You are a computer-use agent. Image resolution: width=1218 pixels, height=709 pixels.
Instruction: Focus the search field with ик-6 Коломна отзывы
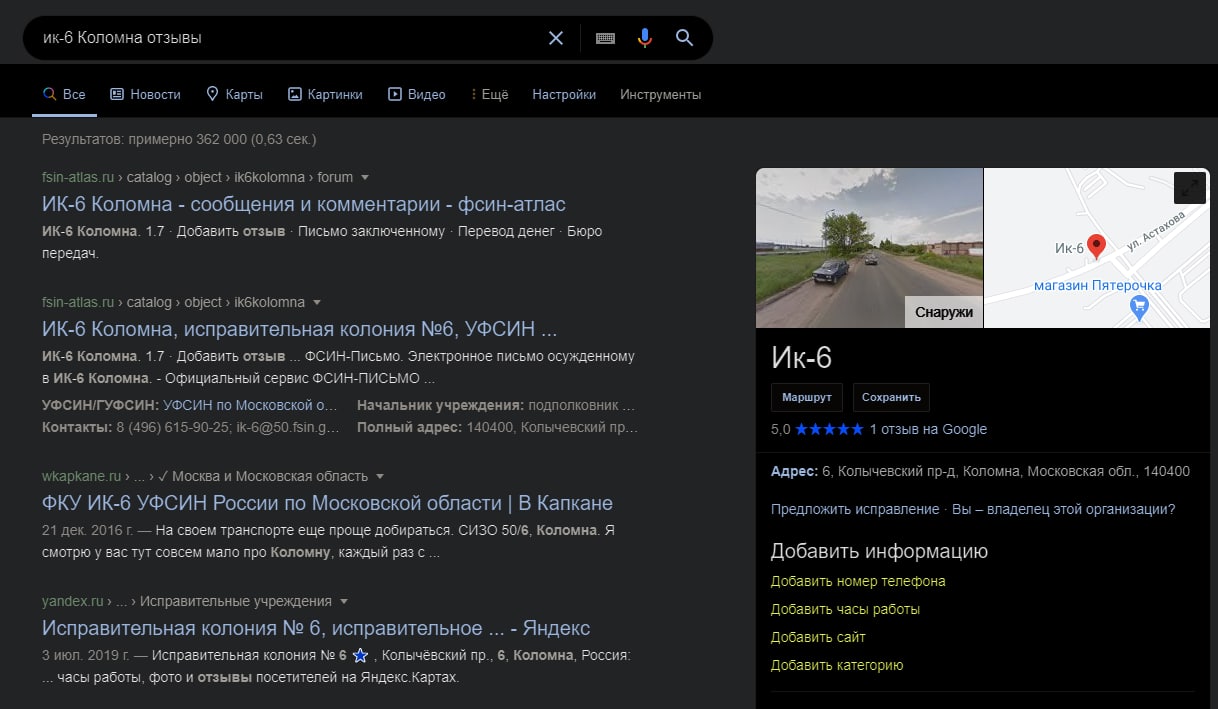pyautogui.click(x=290, y=38)
